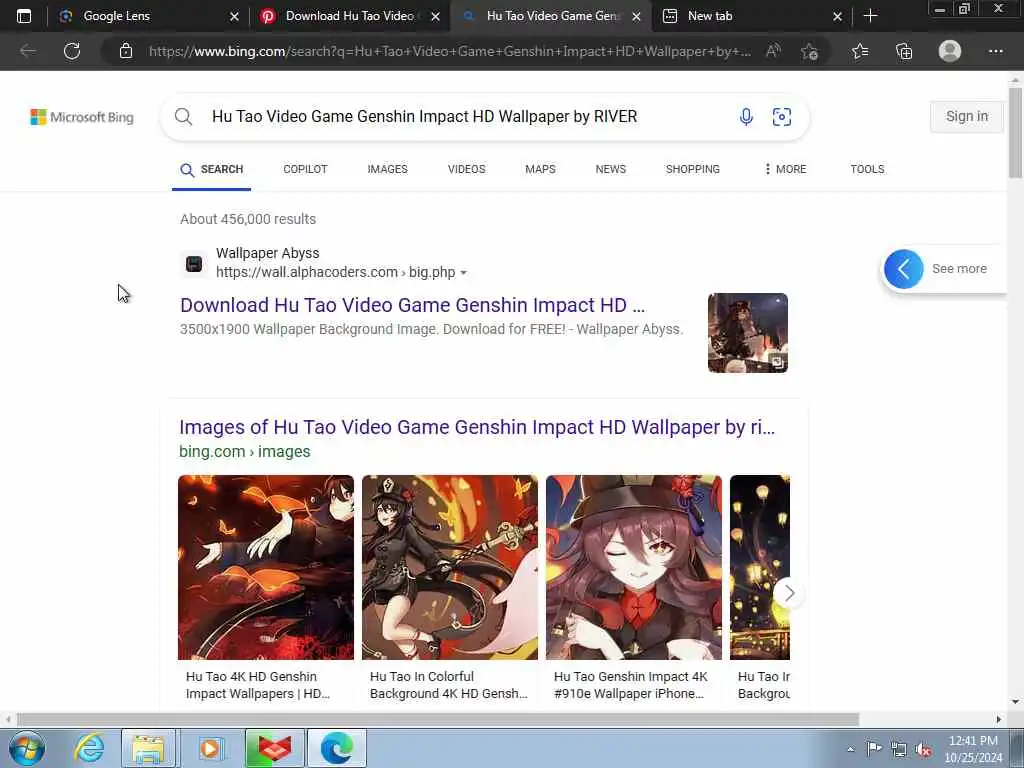
Task: Open the browser profile avatar
Action: click(x=950, y=51)
